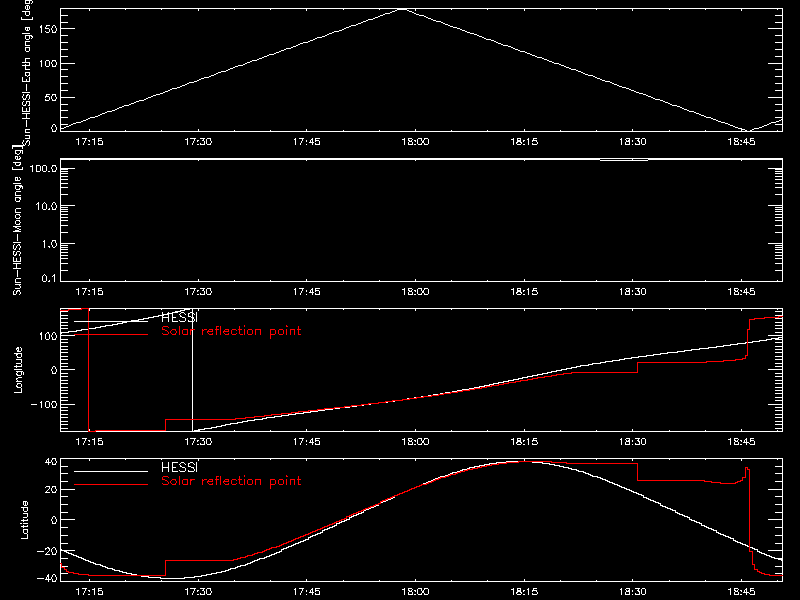Image resolution: width=800 pixels, height=600 pixels.
Task: Click the 40 tick on Latitude plot
Action: (x=51, y=462)
